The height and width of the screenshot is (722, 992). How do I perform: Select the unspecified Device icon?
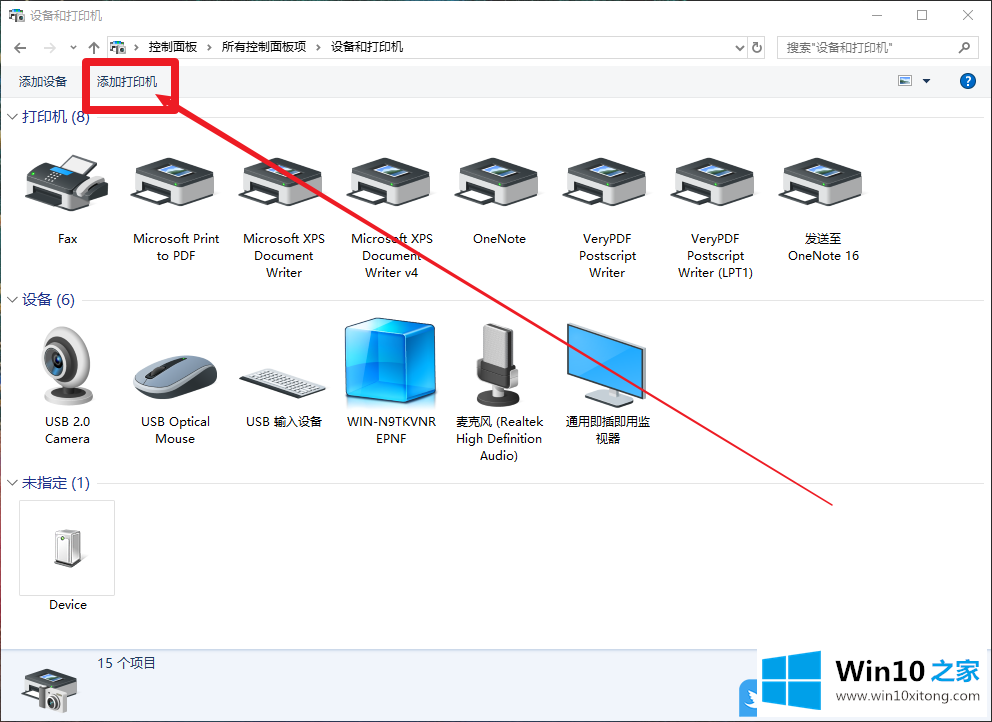click(x=68, y=548)
